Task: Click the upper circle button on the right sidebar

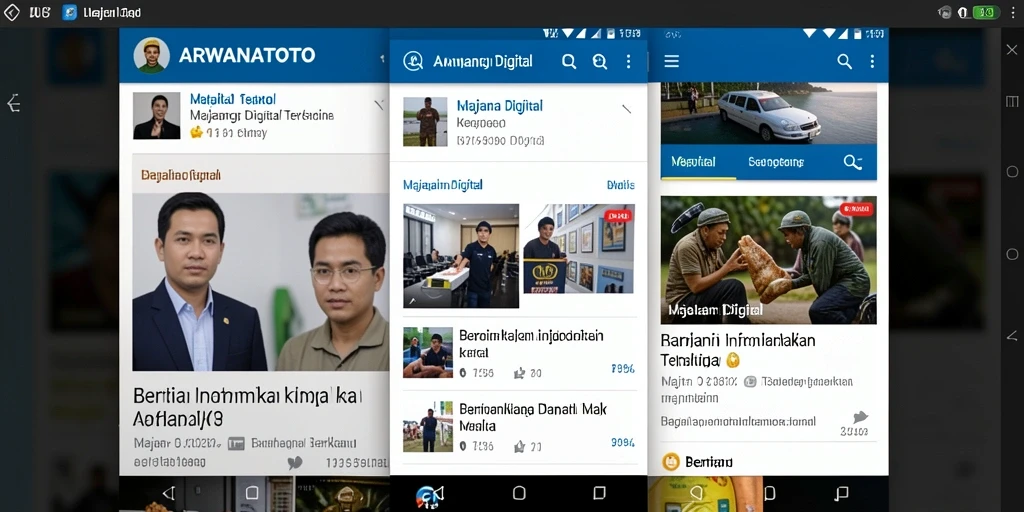Action: tap(1012, 172)
